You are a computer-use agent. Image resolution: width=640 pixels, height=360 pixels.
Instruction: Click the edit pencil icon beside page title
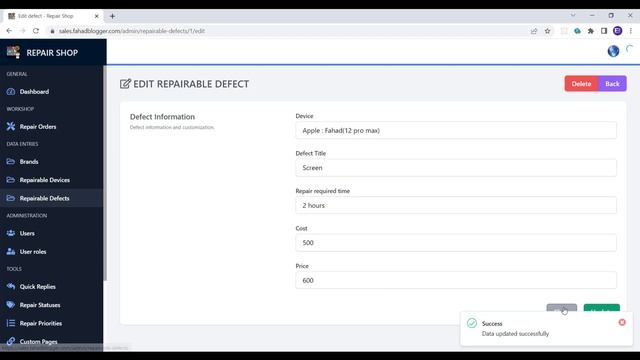coord(125,84)
